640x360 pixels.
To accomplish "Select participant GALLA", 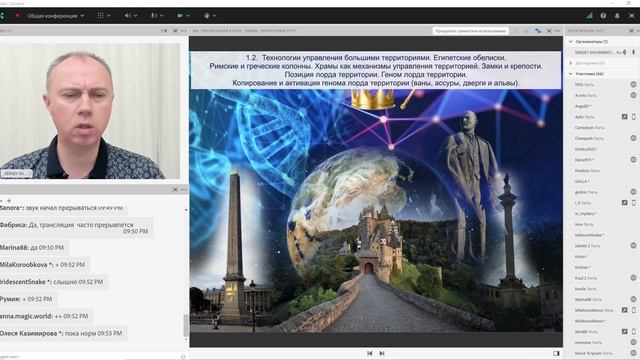I will 582,181.
